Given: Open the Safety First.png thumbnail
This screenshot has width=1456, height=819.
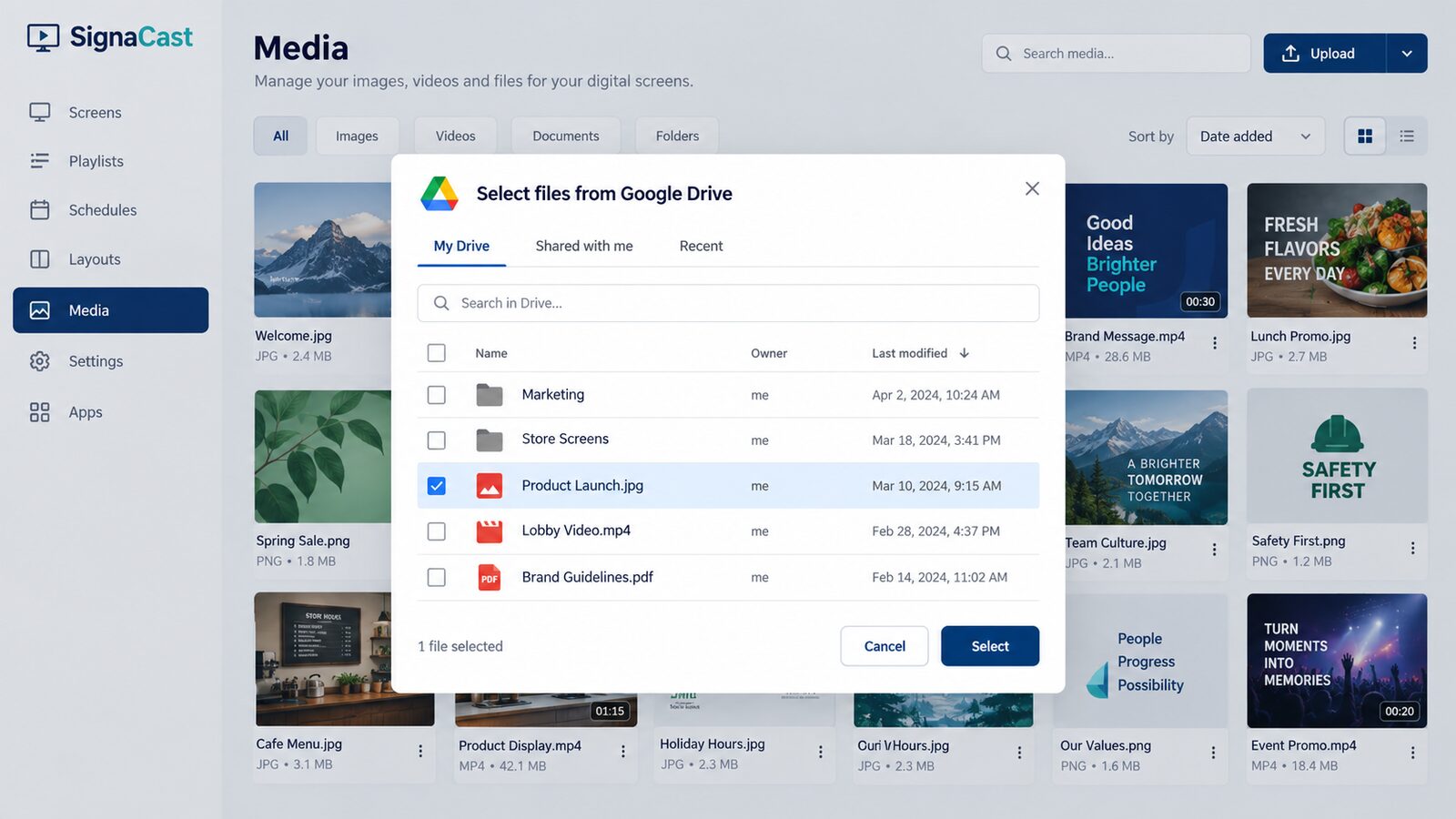Looking at the screenshot, I should [1337, 456].
